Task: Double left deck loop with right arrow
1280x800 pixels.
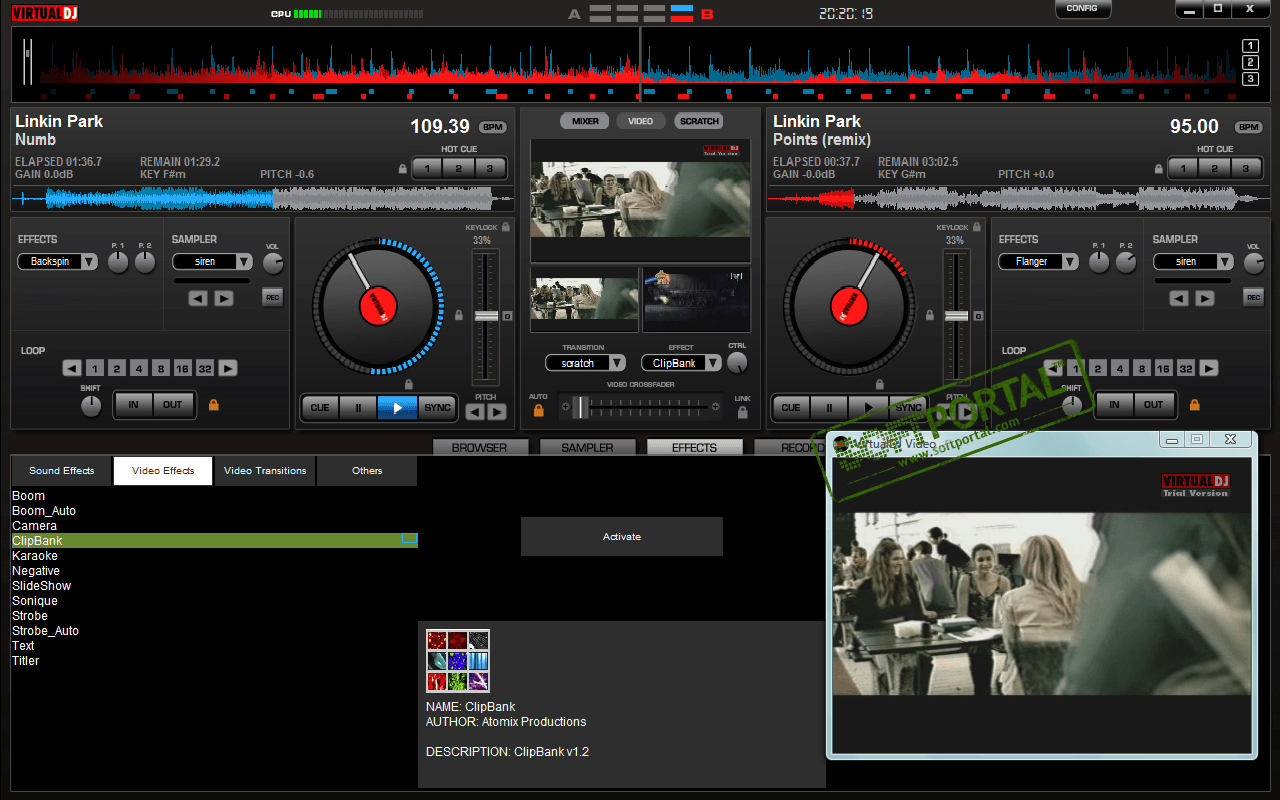Action: pyautogui.click(x=228, y=368)
